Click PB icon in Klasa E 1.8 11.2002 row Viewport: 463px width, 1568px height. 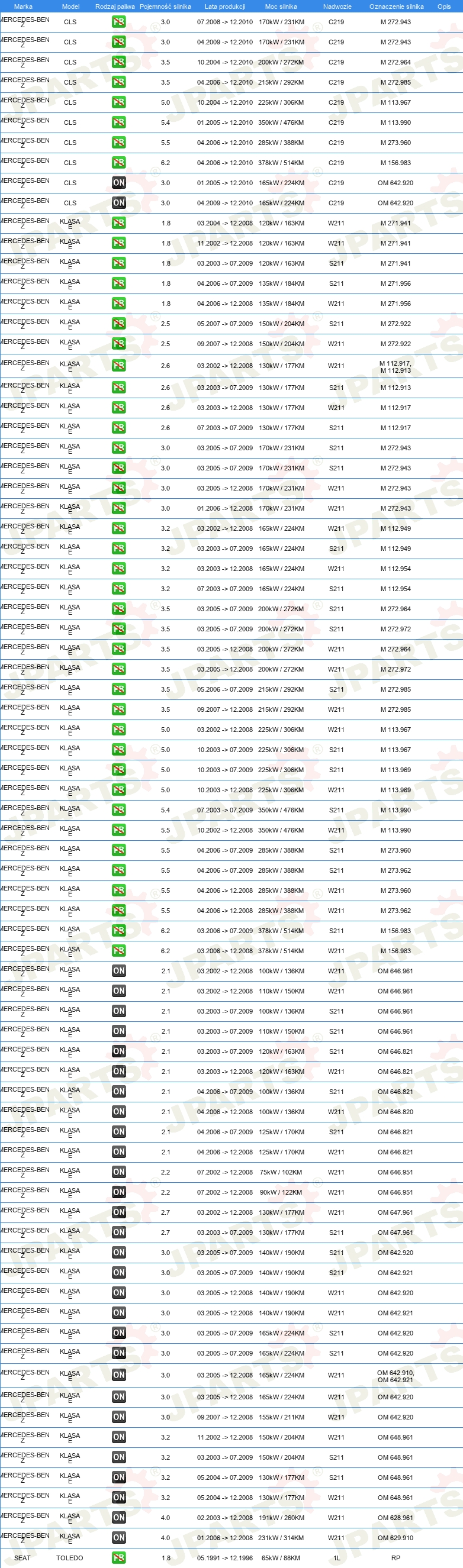click(119, 243)
